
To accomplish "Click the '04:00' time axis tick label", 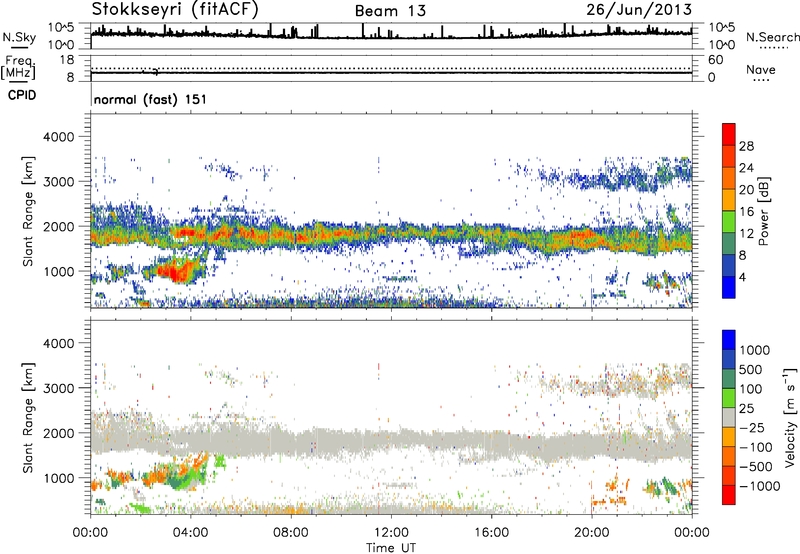I will (190, 533).
